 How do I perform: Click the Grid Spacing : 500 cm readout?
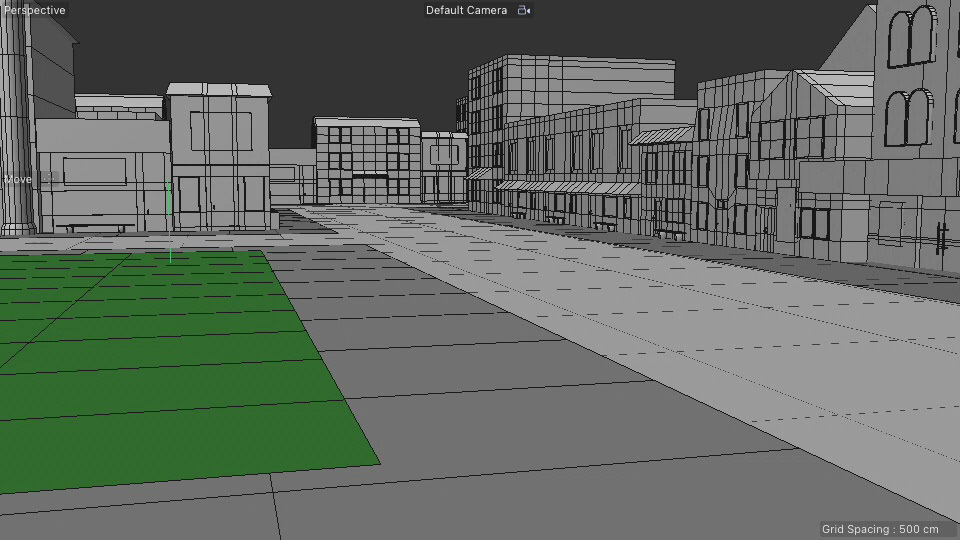[x=880, y=529]
